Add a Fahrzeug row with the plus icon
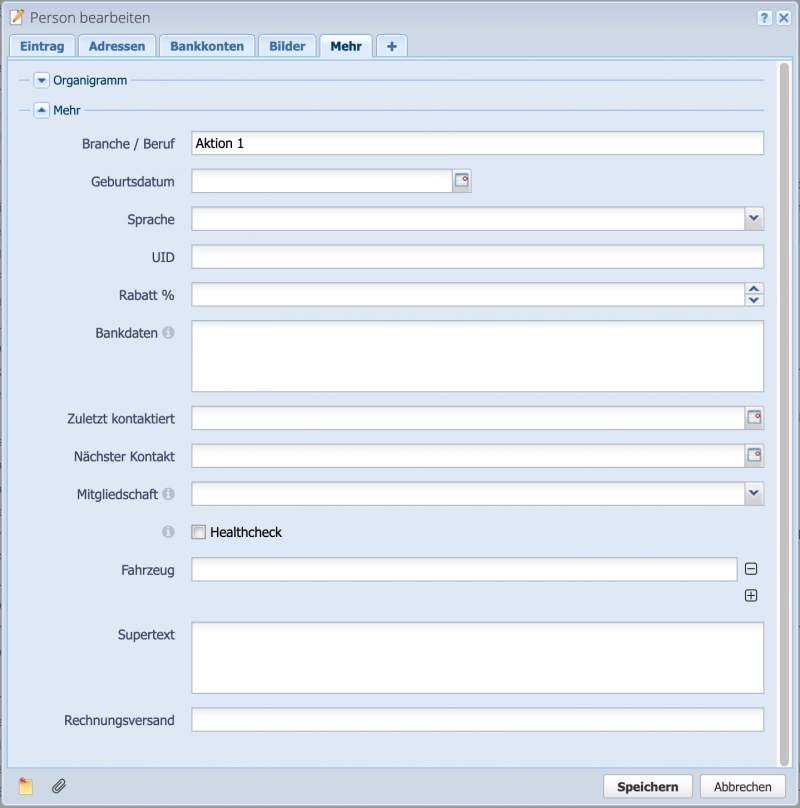Viewport: 800px width, 808px height. (x=752, y=595)
